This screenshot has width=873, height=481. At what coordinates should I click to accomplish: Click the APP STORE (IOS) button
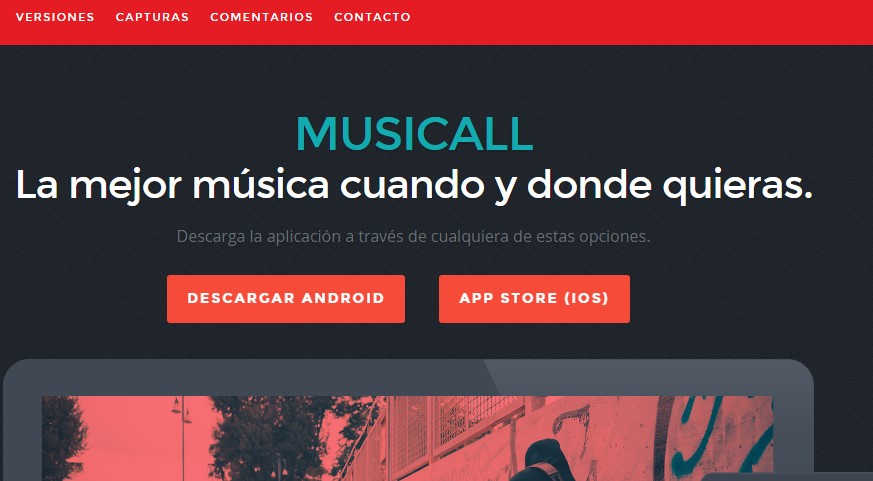(534, 298)
